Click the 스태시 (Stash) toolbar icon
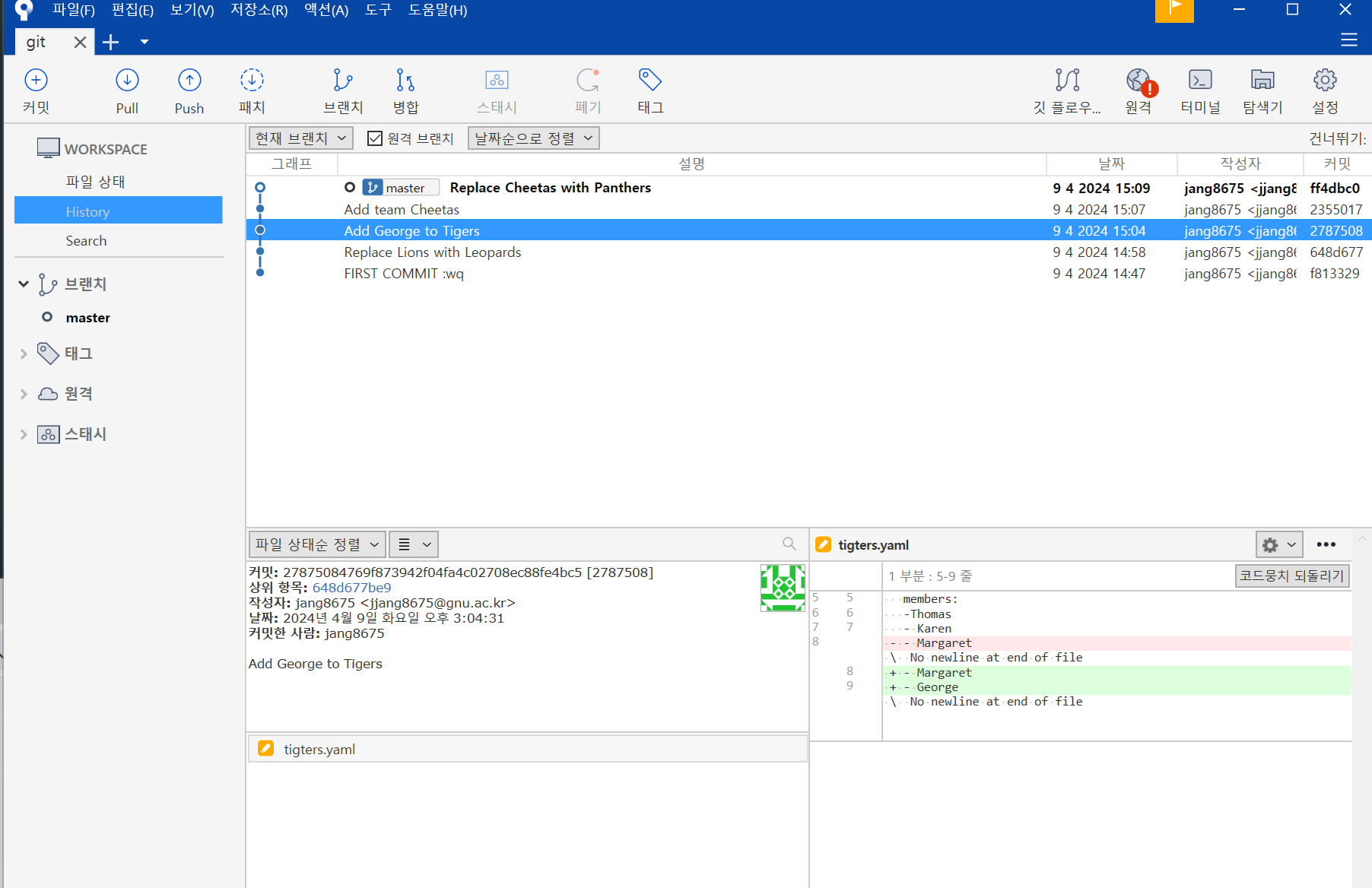The height and width of the screenshot is (888, 1372). pyautogui.click(x=497, y=90)
